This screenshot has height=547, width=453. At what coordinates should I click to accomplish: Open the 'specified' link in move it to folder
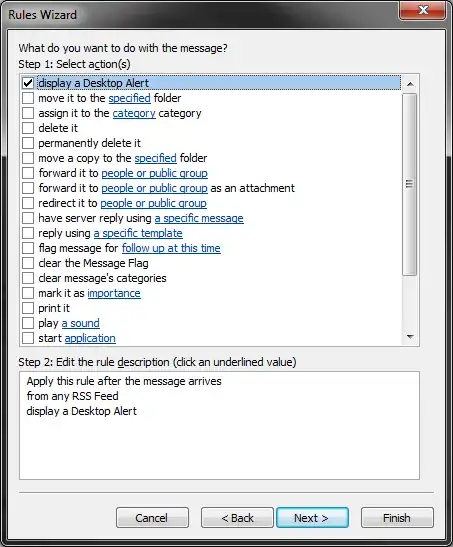pos(129,98)
